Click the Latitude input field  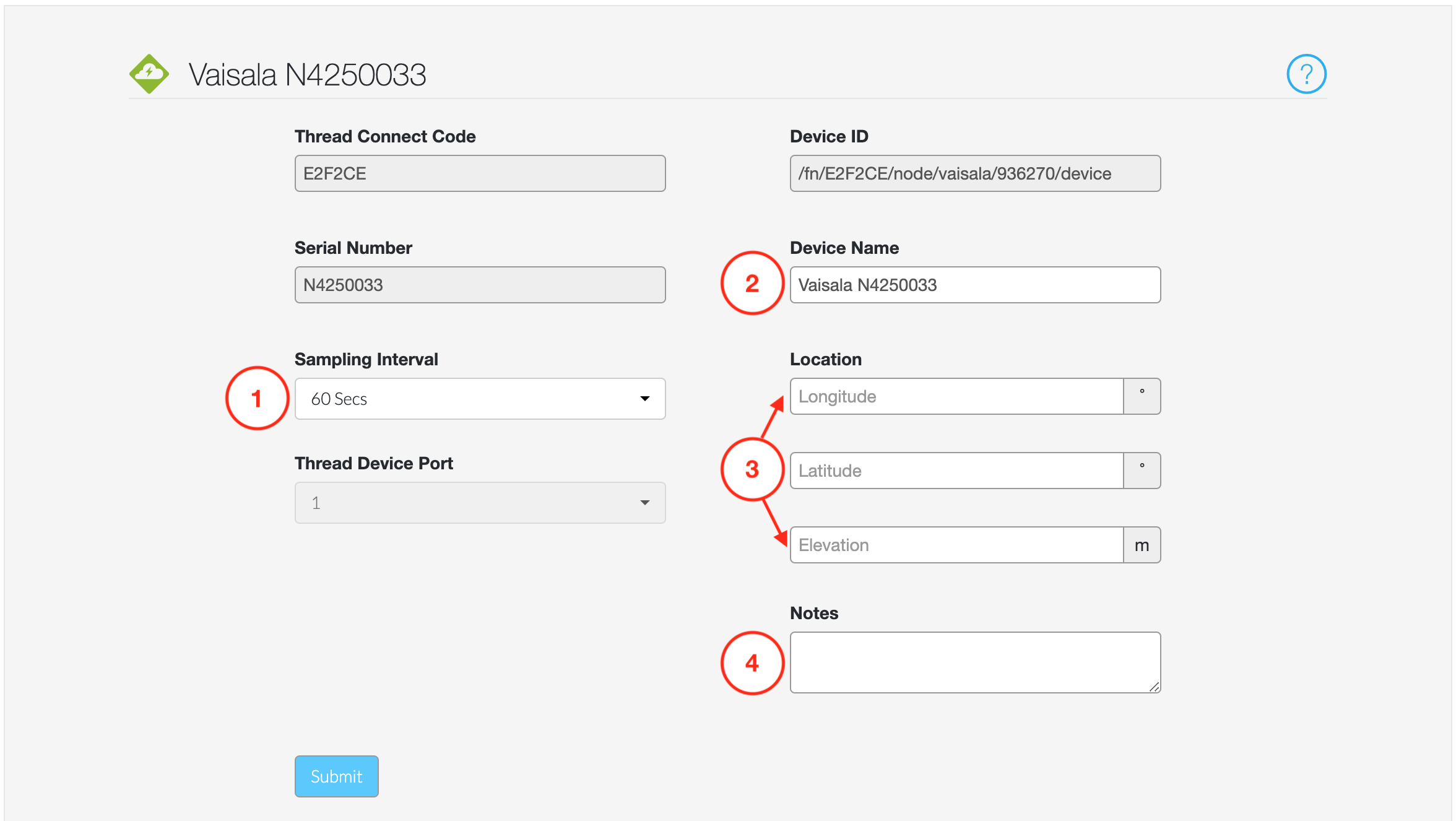tap(957, 471)
